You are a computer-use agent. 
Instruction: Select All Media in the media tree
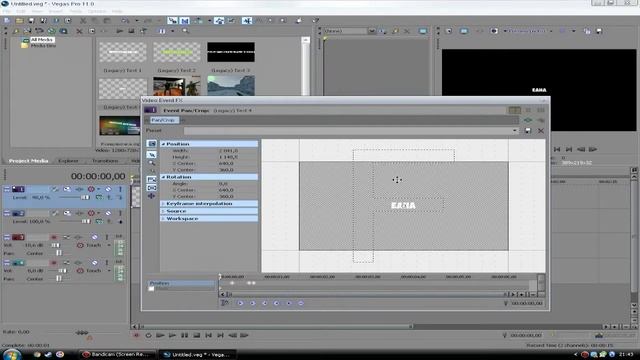42,40
